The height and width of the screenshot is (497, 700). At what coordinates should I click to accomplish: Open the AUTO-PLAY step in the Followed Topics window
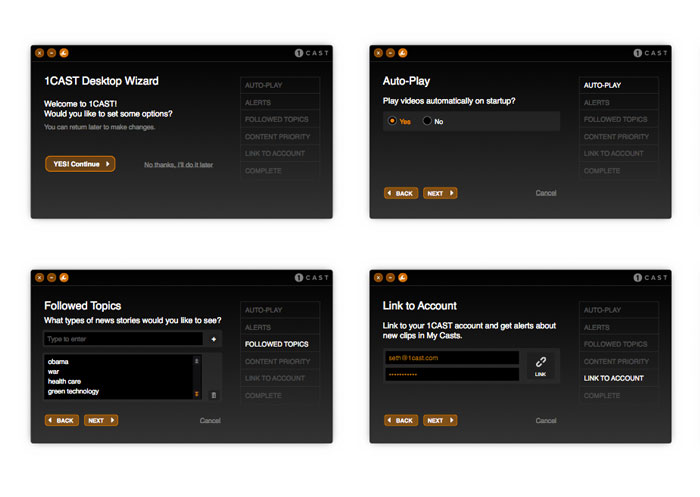pos(280,310)
